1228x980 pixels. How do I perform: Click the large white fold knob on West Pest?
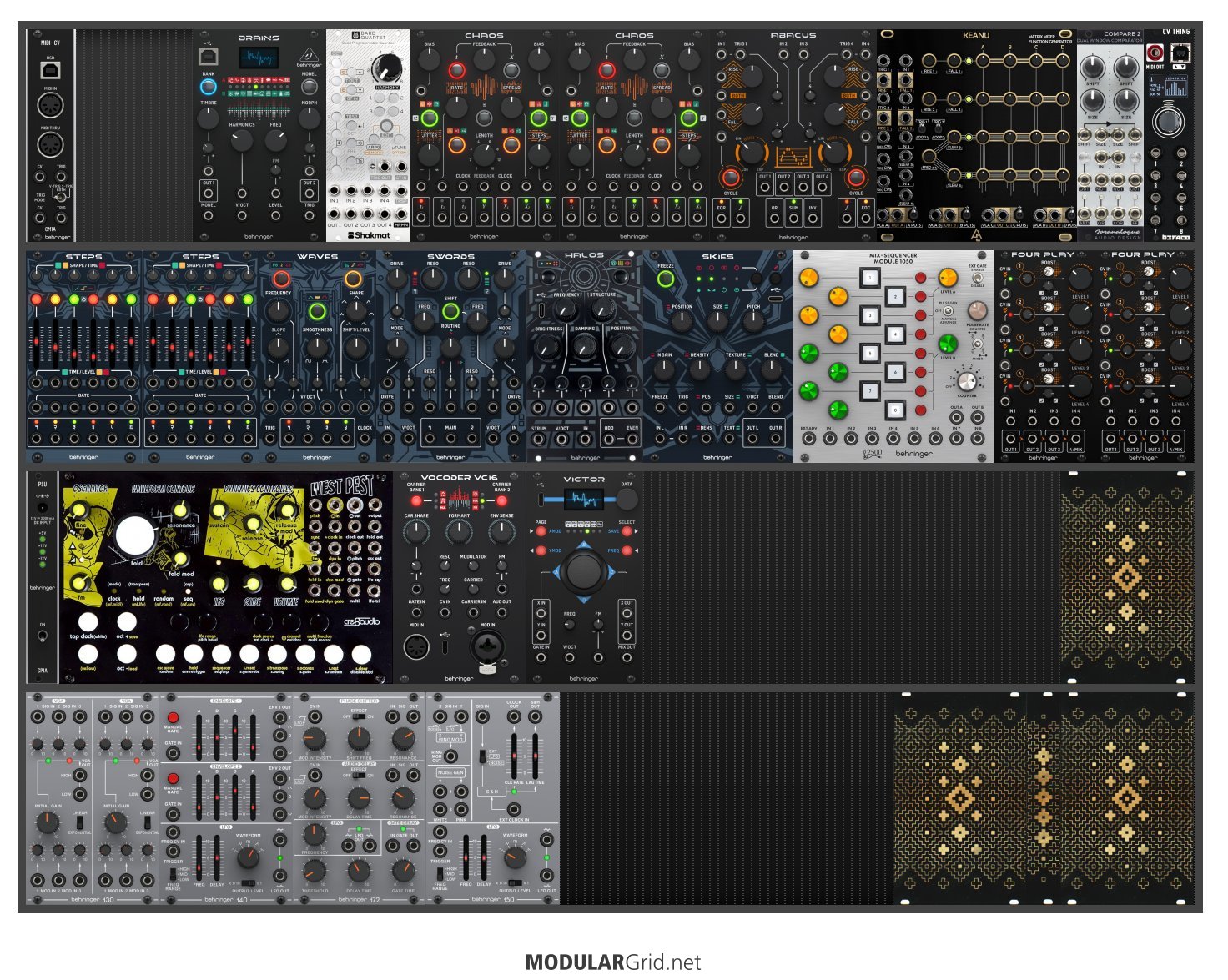pos(135,536)
